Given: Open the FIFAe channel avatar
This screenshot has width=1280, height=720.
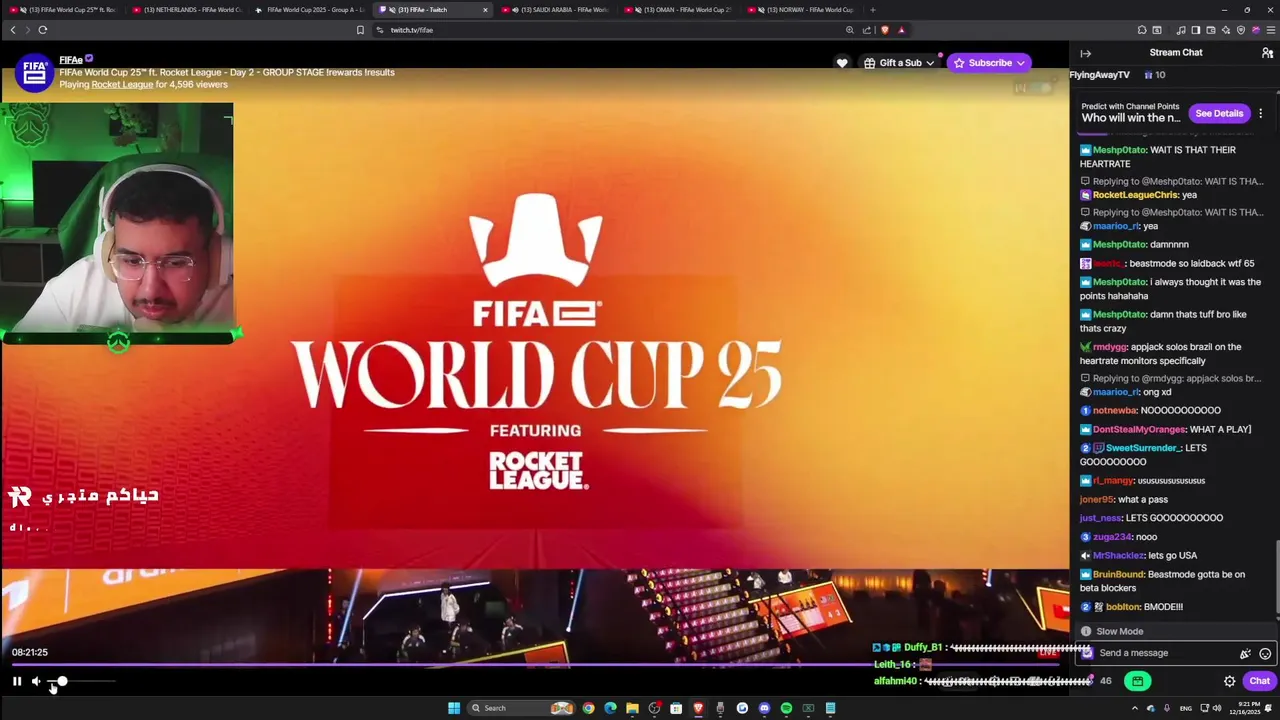Looking at the screenshot, I should 35,72.
